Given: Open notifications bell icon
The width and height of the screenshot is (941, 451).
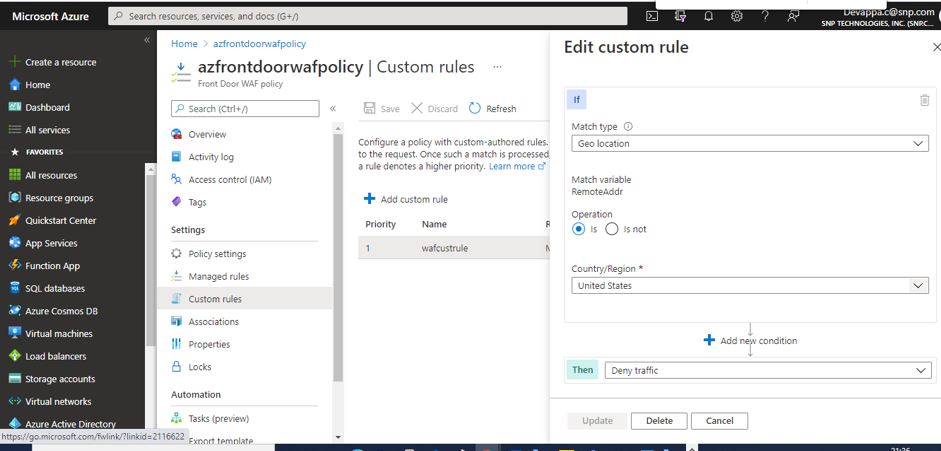Looking at the screenshot, I should [708, 17].
